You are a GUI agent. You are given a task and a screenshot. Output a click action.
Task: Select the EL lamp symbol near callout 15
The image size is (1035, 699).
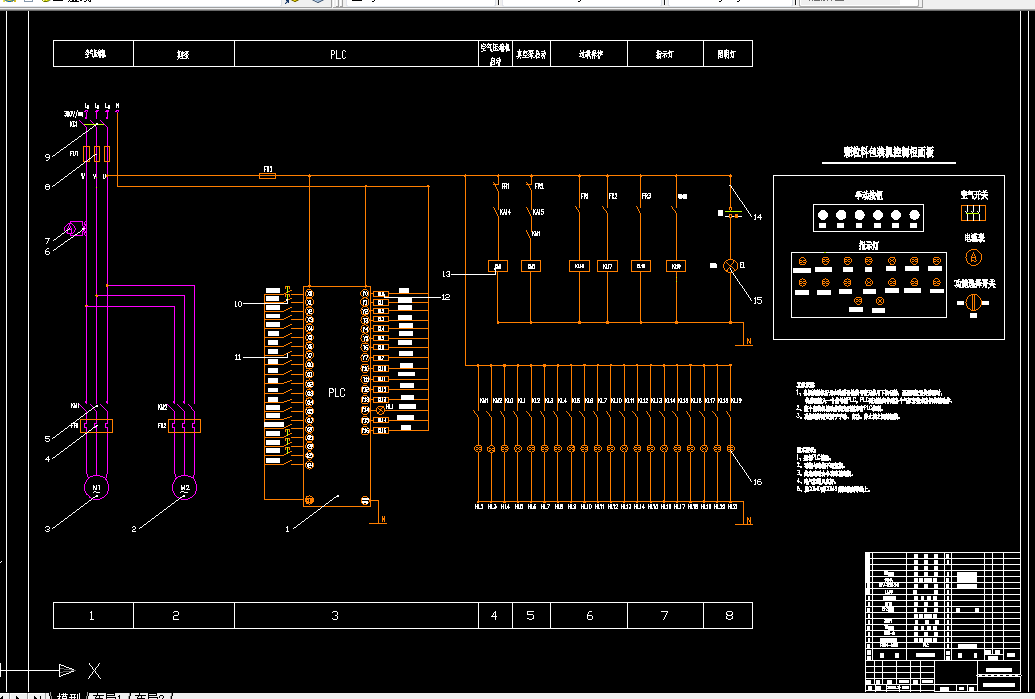730,265
